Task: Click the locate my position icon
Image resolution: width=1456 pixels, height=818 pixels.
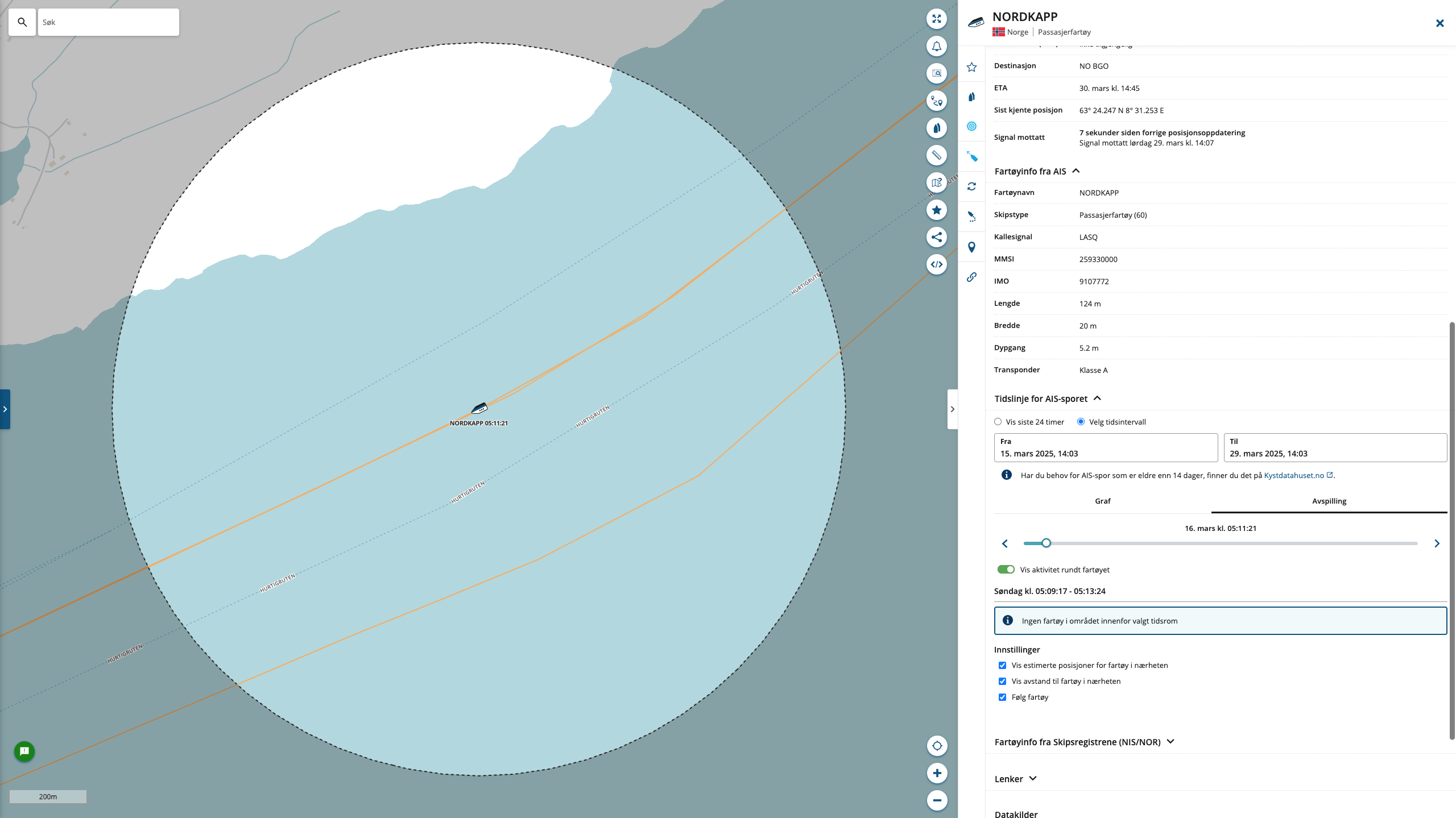Action: coord(937,746)
